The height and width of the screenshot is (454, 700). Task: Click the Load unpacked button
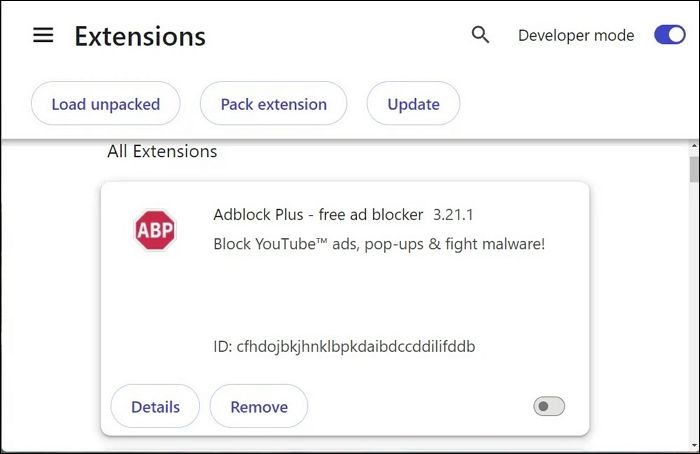coord(105,104)
